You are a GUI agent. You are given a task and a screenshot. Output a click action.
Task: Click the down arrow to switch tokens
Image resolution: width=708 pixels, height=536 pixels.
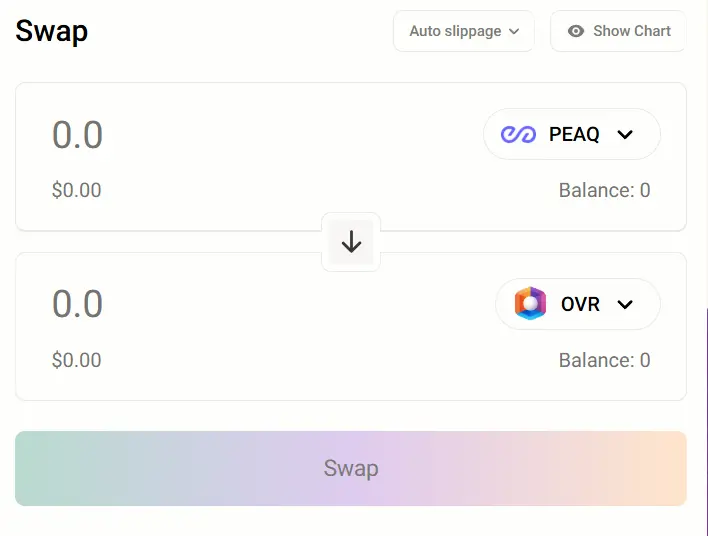click(351, 242)
